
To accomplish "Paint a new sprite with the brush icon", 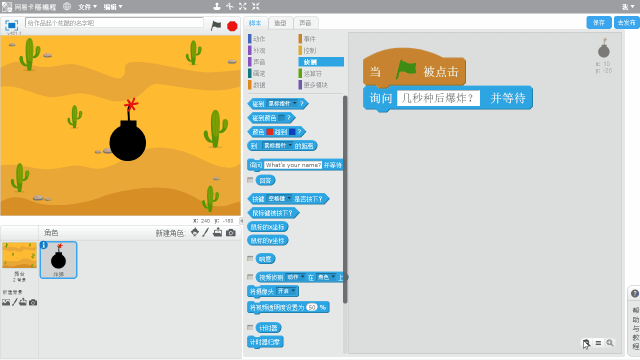I will click(x=206, y=232).
